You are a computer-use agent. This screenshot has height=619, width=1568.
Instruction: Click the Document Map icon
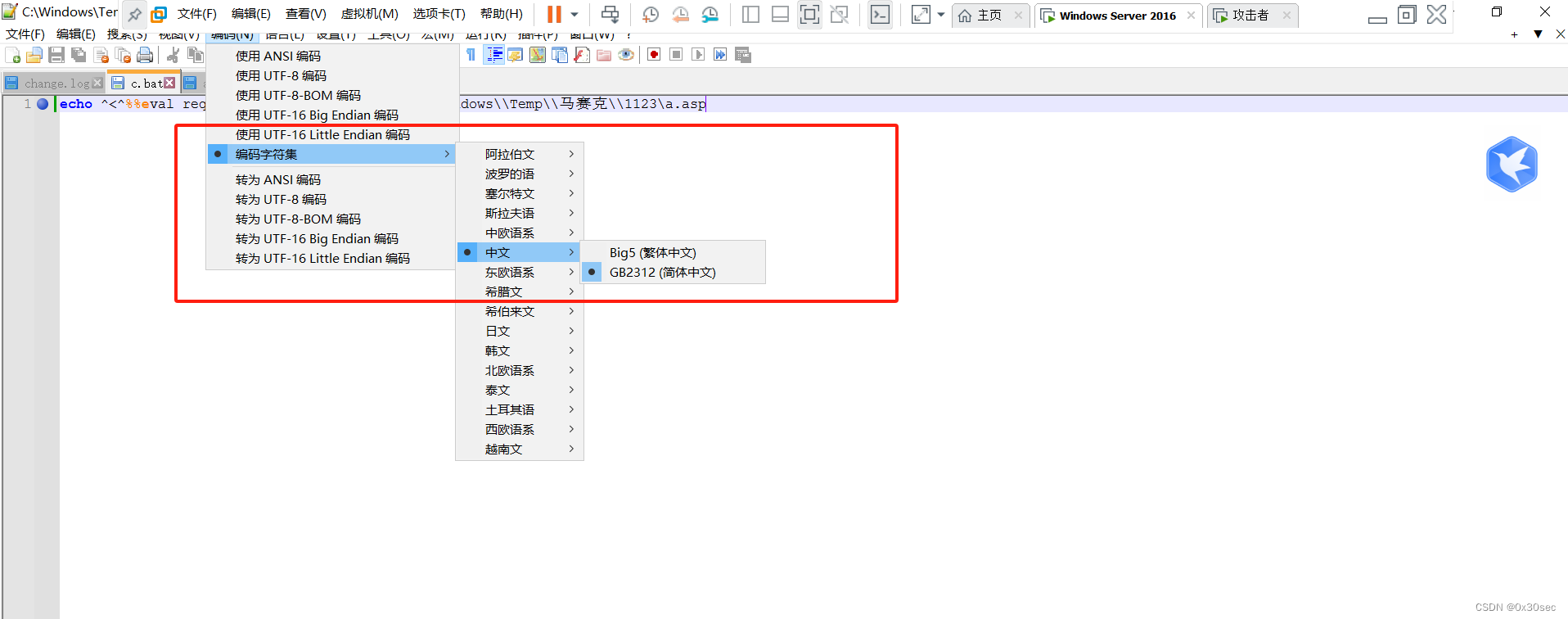pos(538,55)
